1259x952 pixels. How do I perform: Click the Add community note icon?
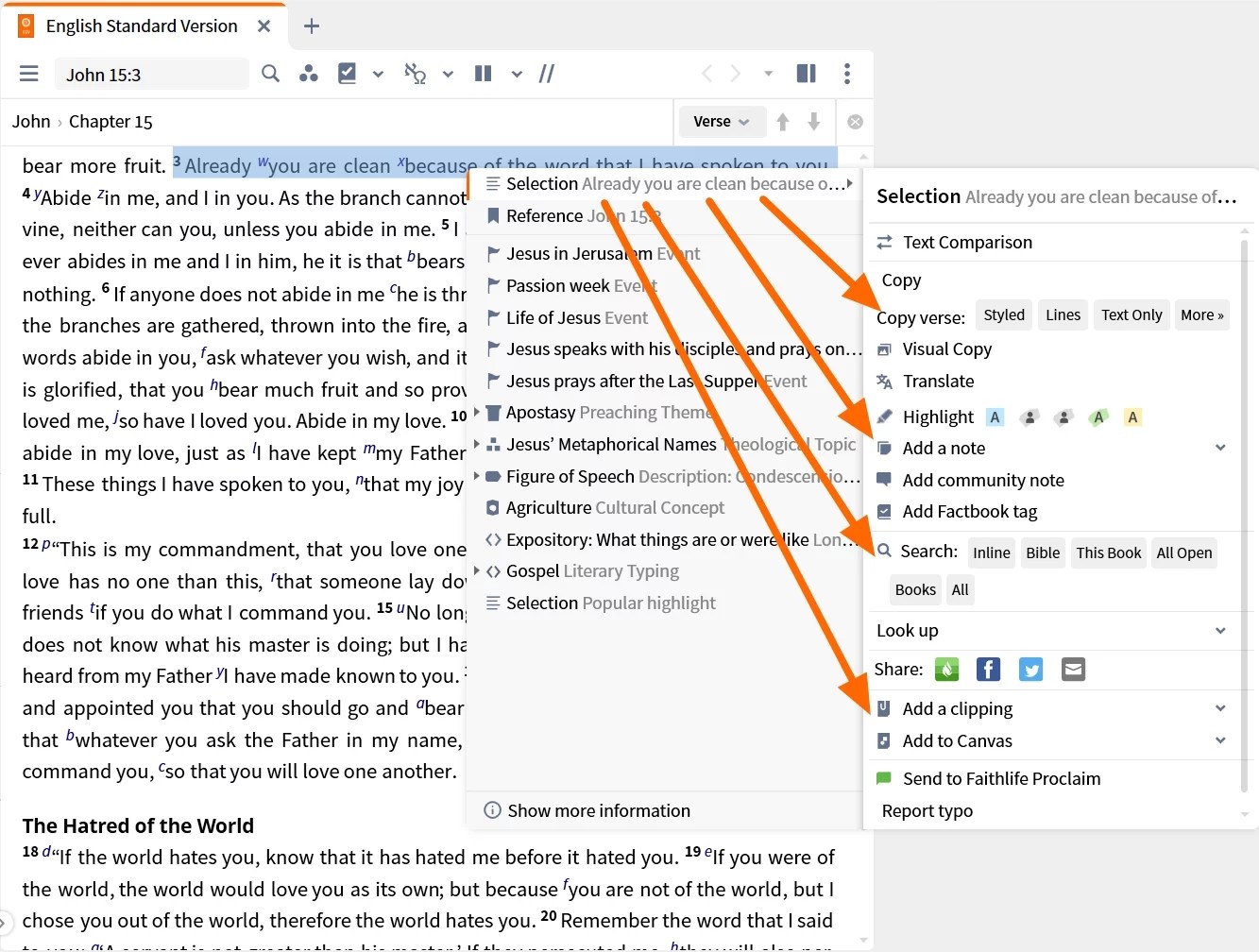click(x=884, y=480)
